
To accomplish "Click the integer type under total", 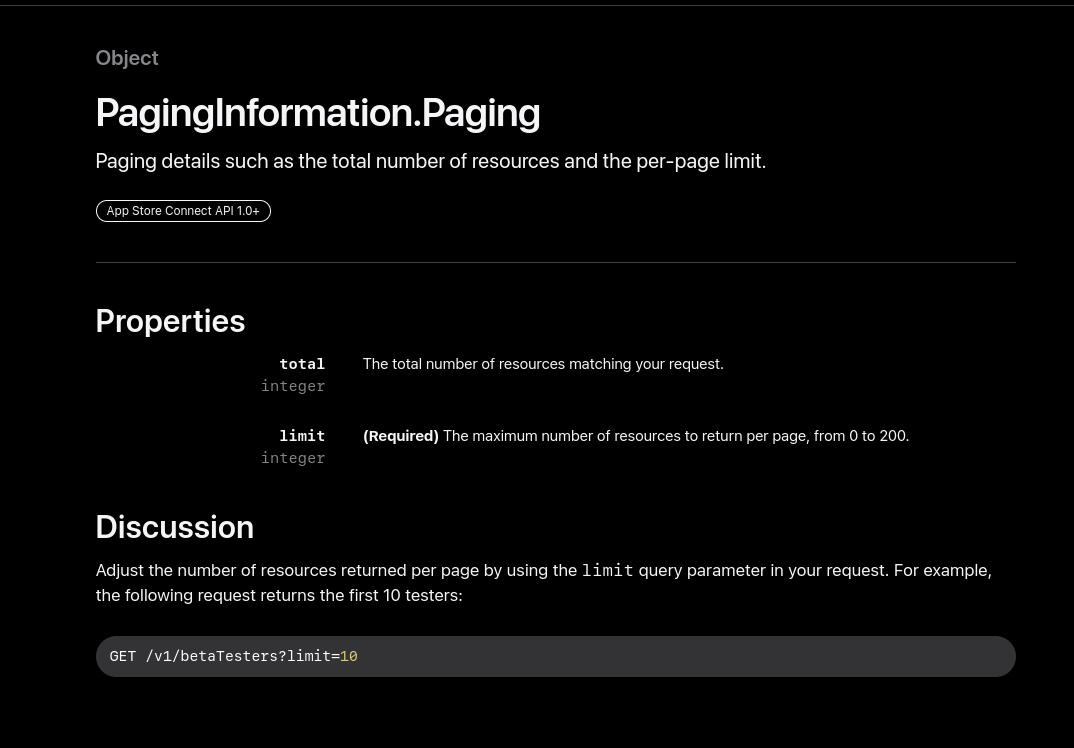I will (293, 386).
